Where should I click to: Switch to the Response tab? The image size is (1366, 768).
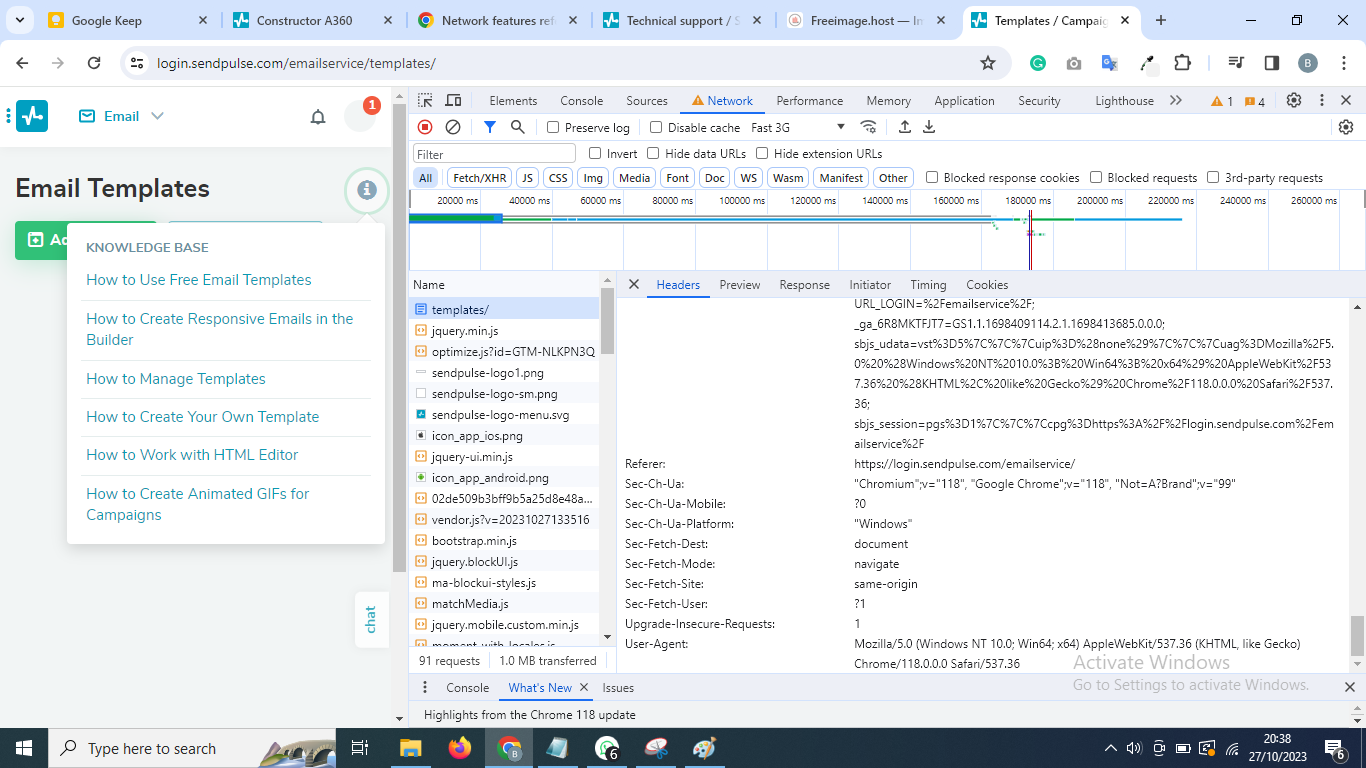tap(805, 285)
